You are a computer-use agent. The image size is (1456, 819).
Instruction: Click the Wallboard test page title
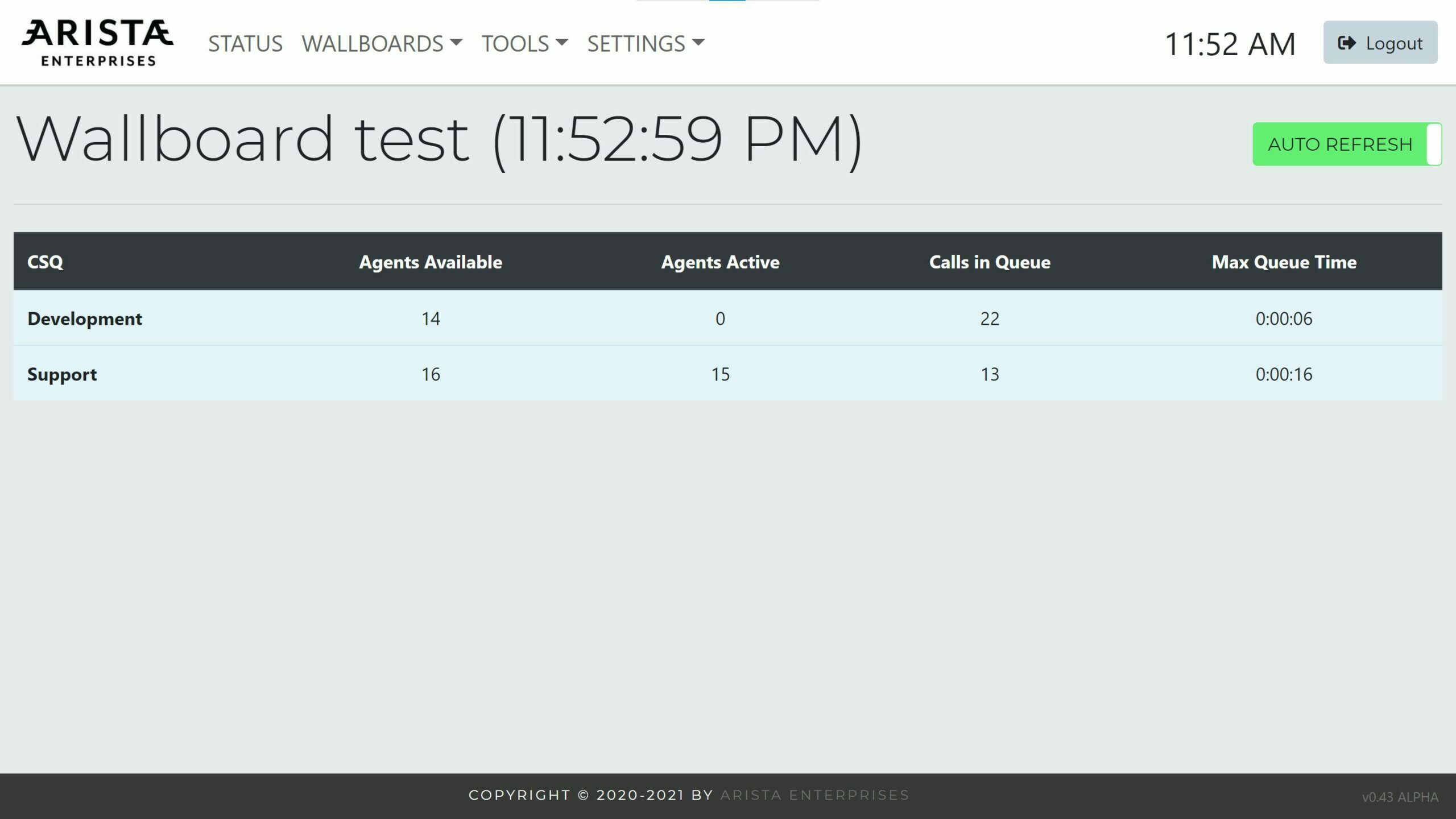click(439, 139)
